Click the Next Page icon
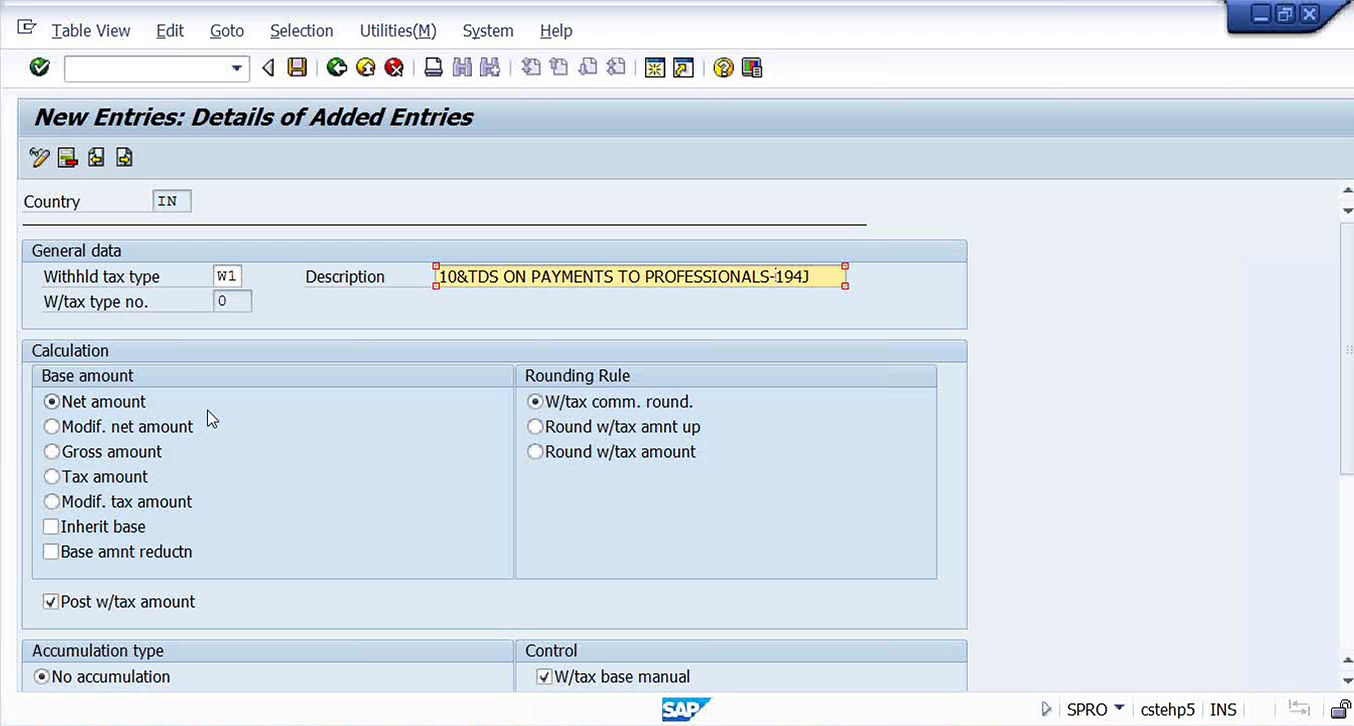1354x726 pixels. (588, 67)
